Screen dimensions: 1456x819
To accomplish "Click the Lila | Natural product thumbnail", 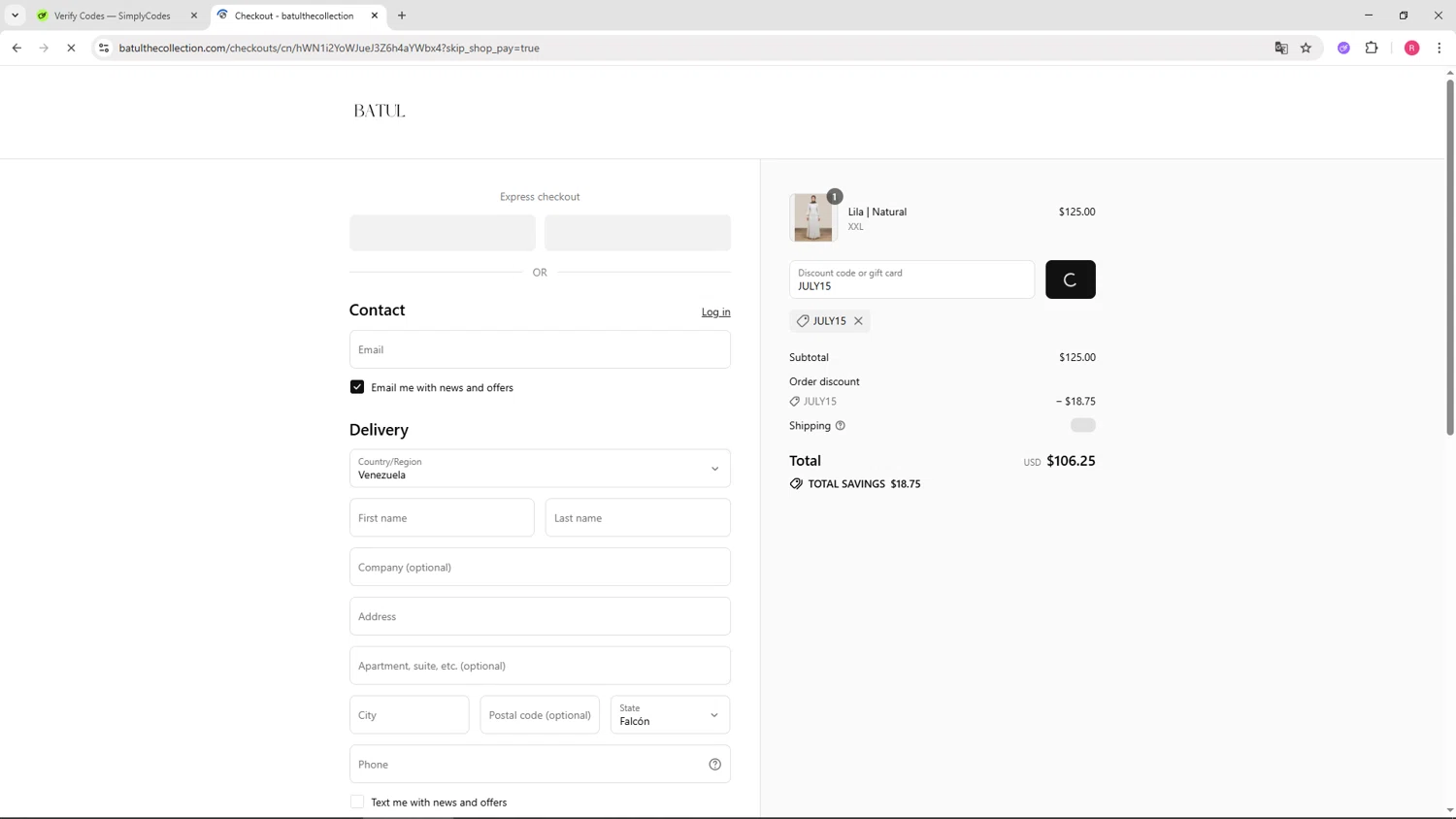I will click(813, 217).
